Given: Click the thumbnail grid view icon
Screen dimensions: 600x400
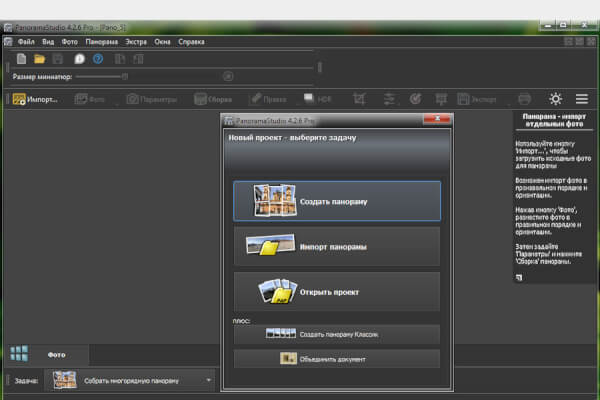Looking at the screenshot, I should coord(19,354).
